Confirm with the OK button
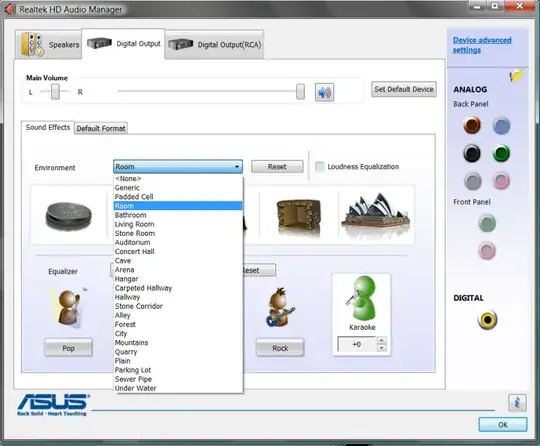The width and height of the screenshot is (540, 446). [x=502, y=424]
